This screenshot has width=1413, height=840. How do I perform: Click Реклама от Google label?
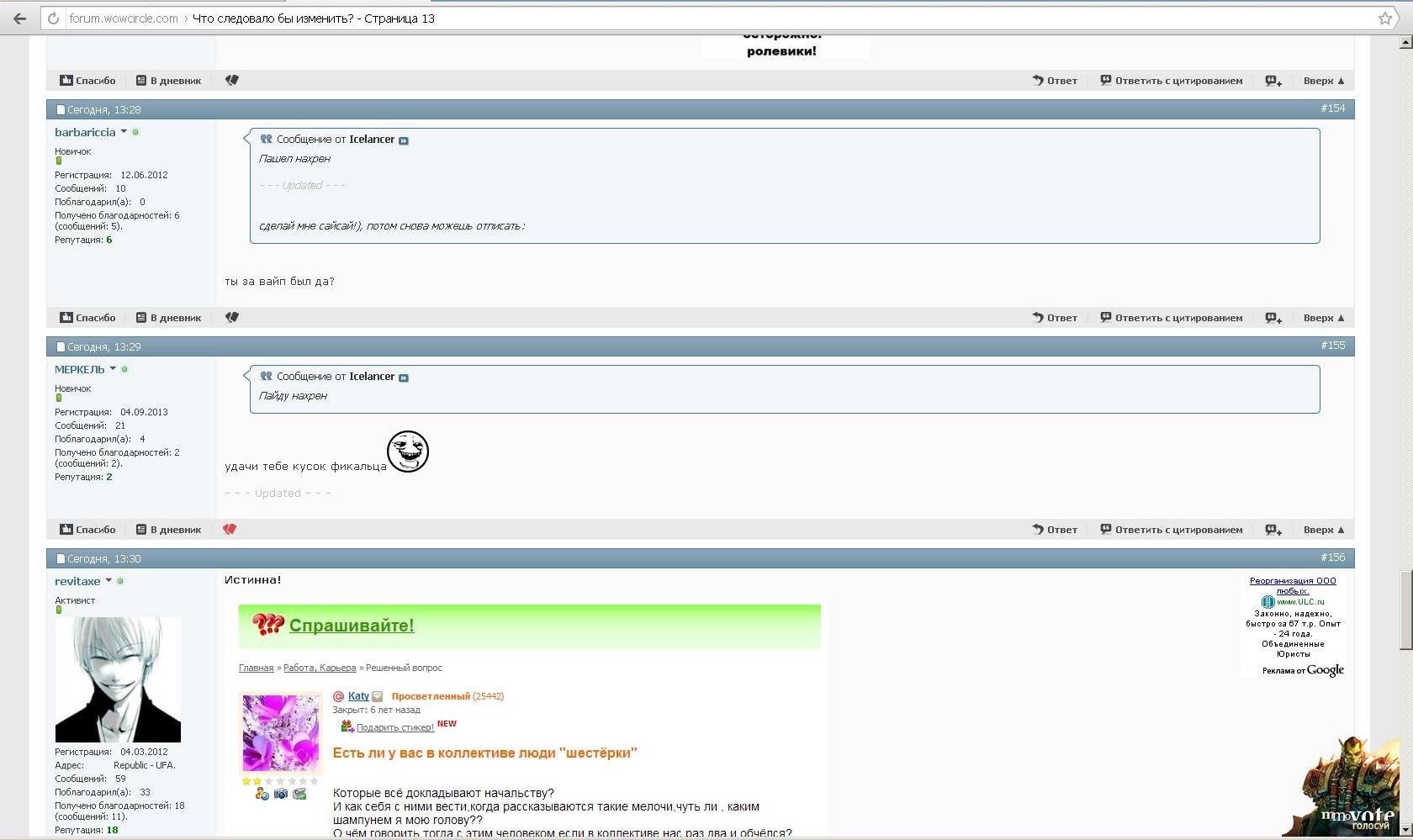tap(1303, 670)
